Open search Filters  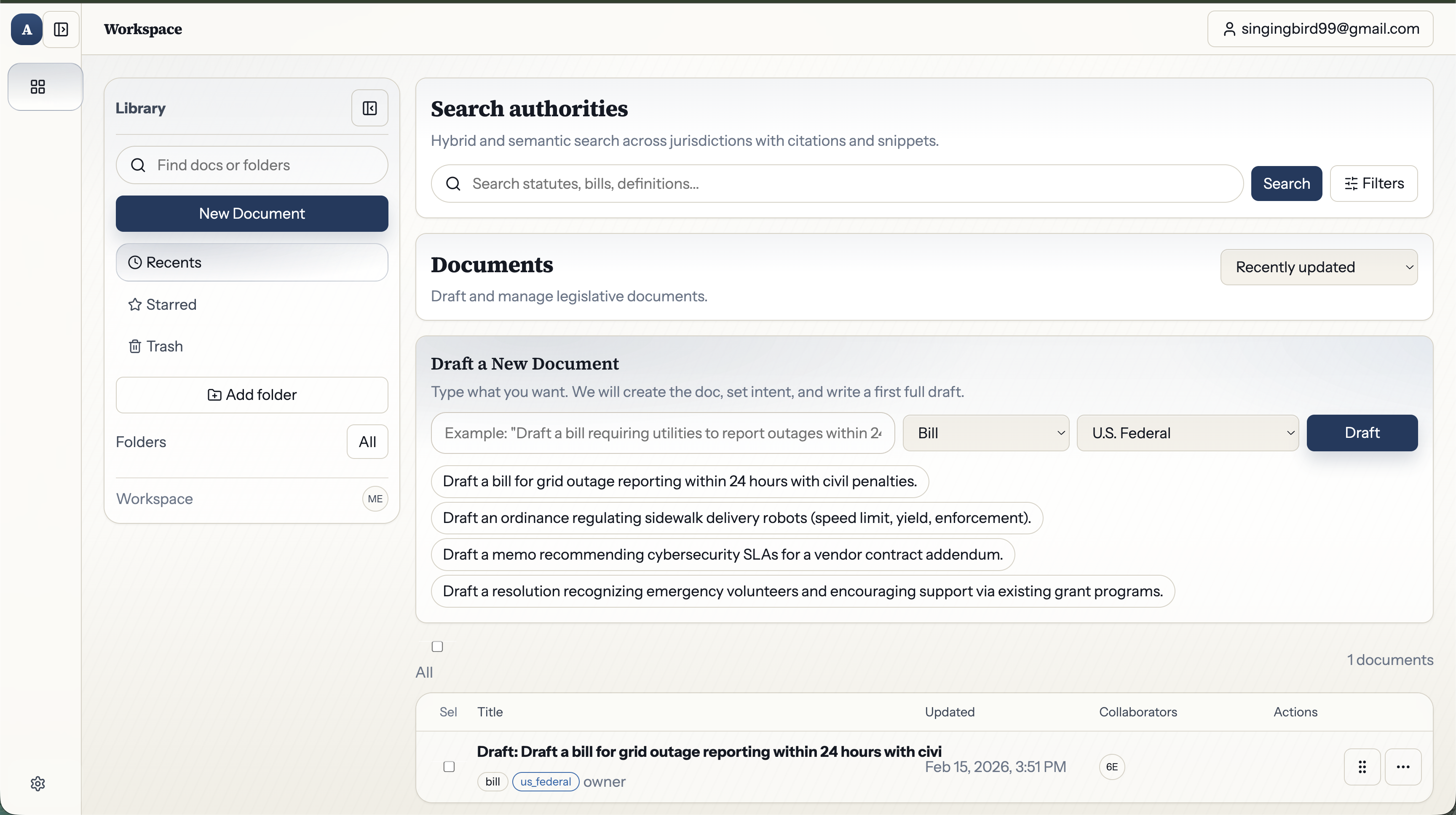(1373, 184)
